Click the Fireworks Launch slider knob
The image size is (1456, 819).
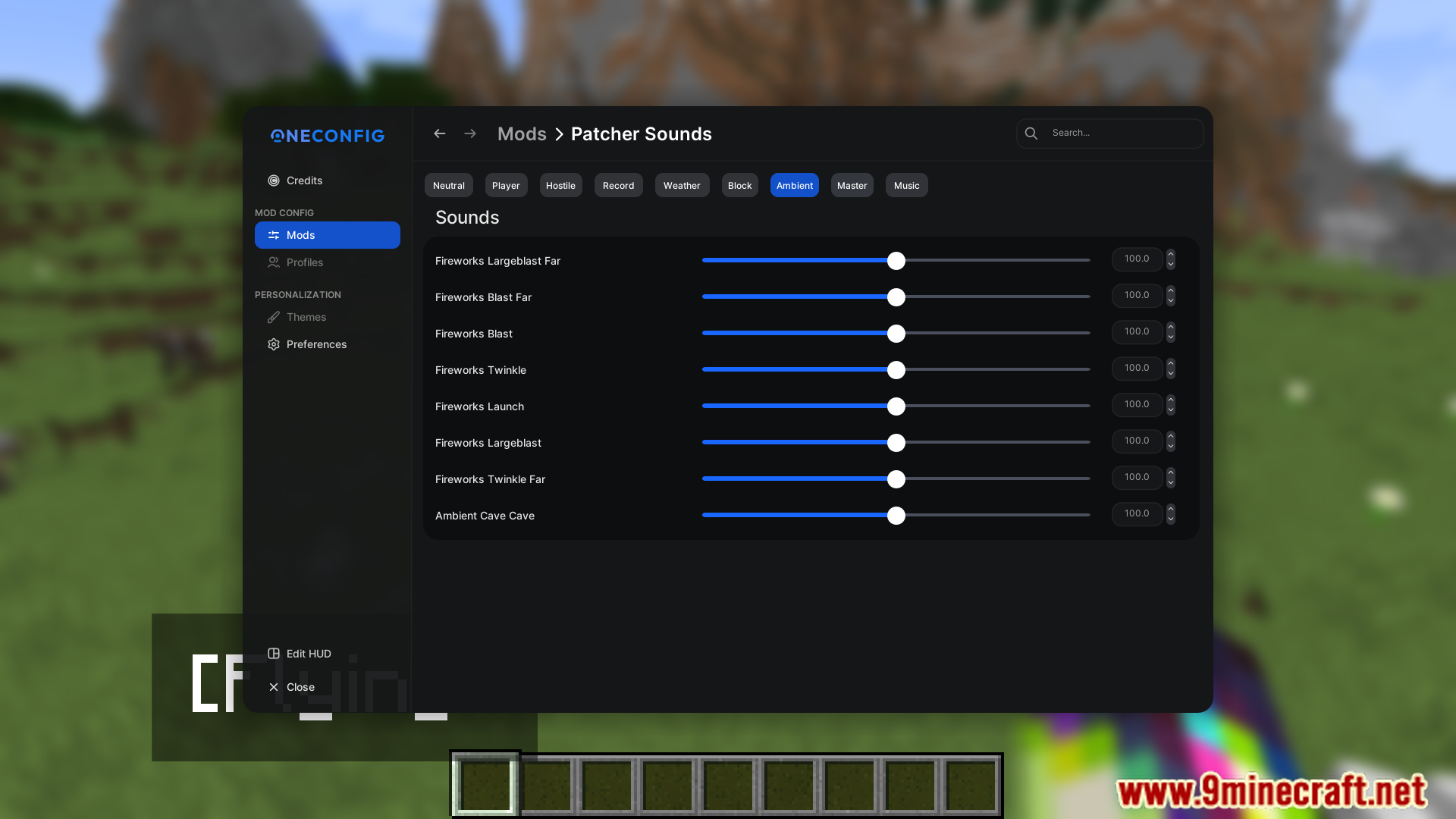click(x=896, y=406)
